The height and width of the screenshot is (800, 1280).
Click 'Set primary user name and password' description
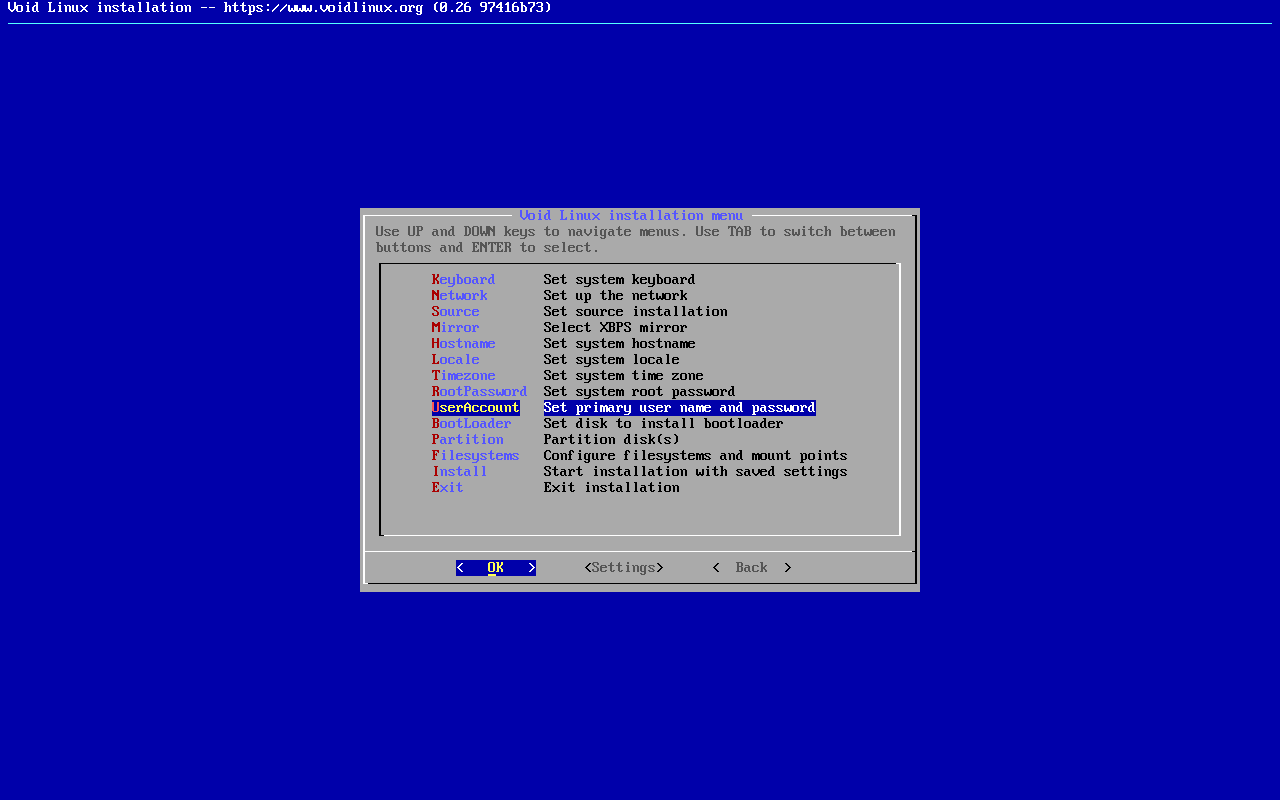click(x=679, y=408)
